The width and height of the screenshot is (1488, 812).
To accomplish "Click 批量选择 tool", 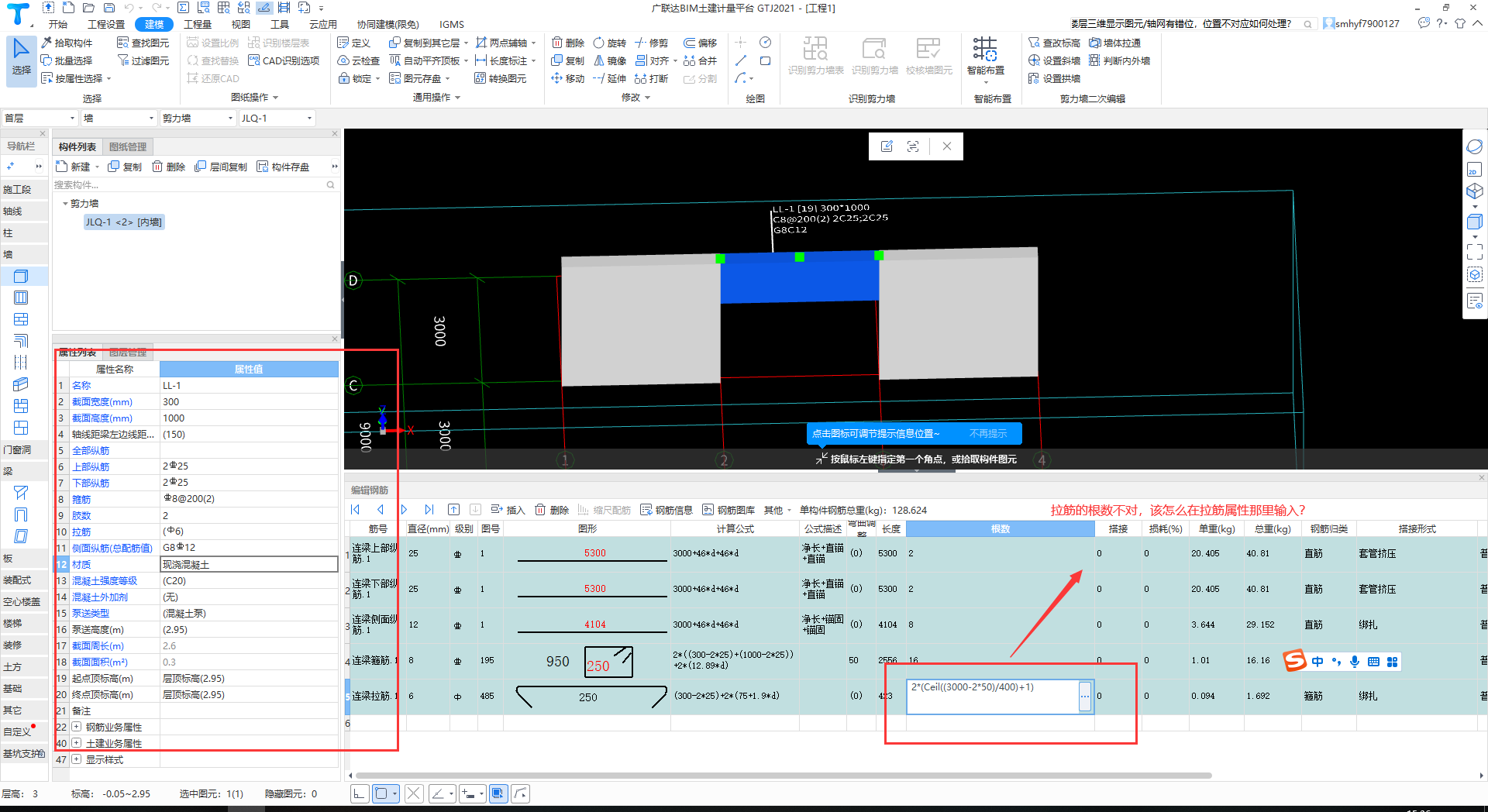I will (x=67, y=60).
